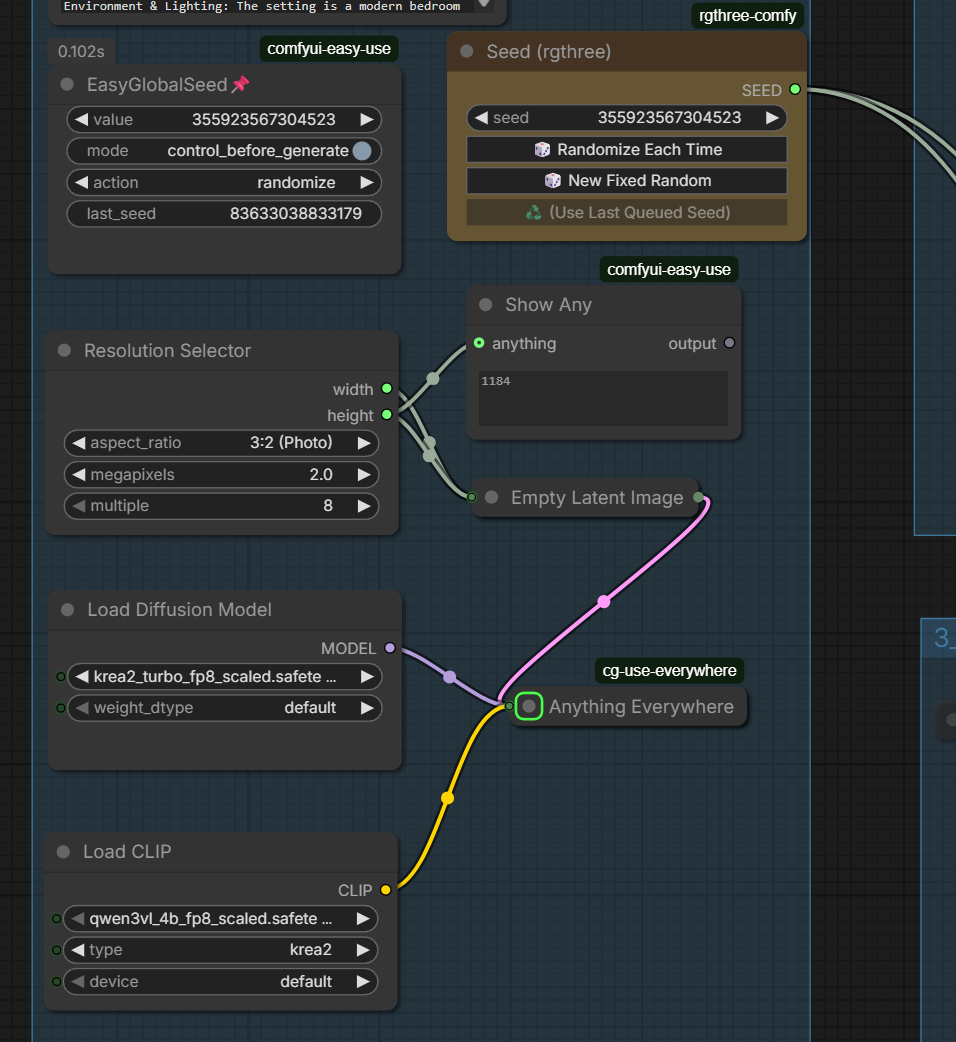Viewport: 956px width, 1042px height.
Task: Click the Use Last Queued Seed button
Action: (x=626, y=213)
